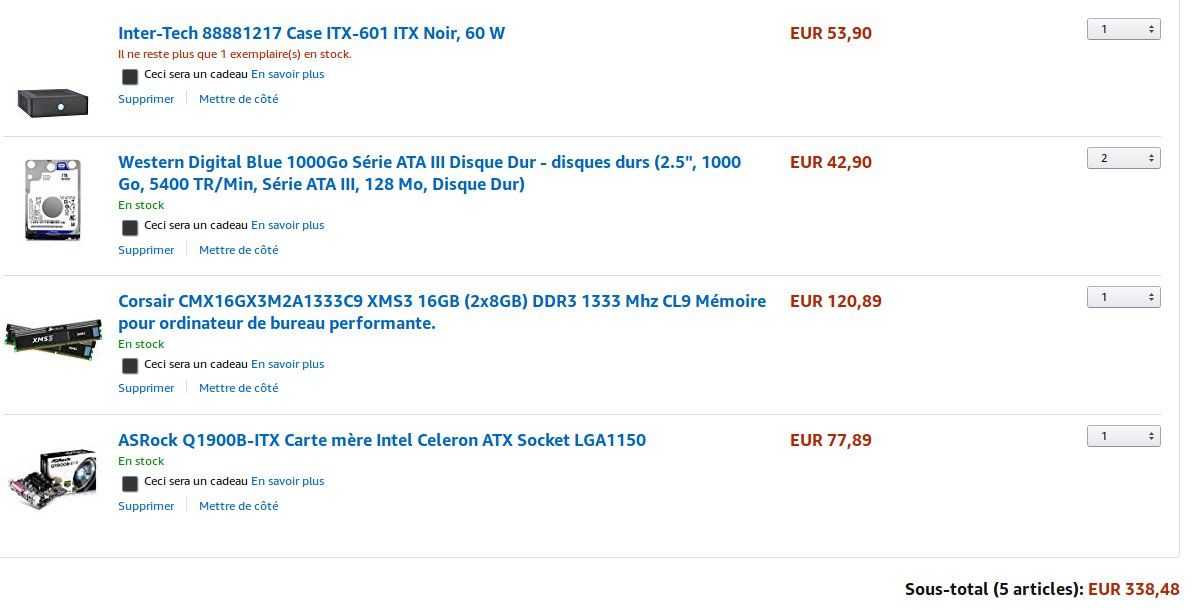The width and height of the screenshot is (1197, 610).
Task: Change the Western Digital drive quantity selector
Action: point(1124,158)
